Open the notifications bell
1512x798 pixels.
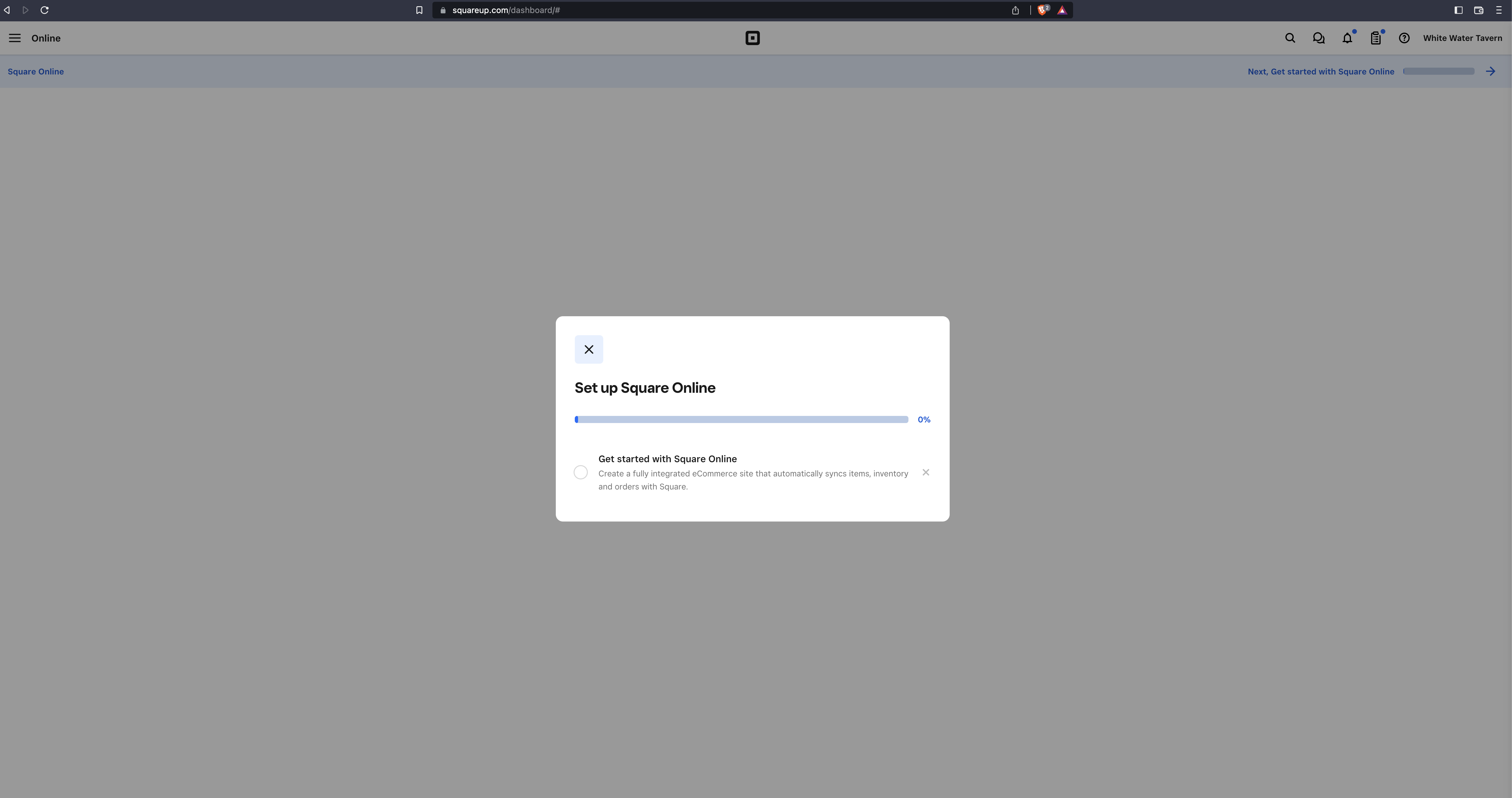[x=1348, y=38]
